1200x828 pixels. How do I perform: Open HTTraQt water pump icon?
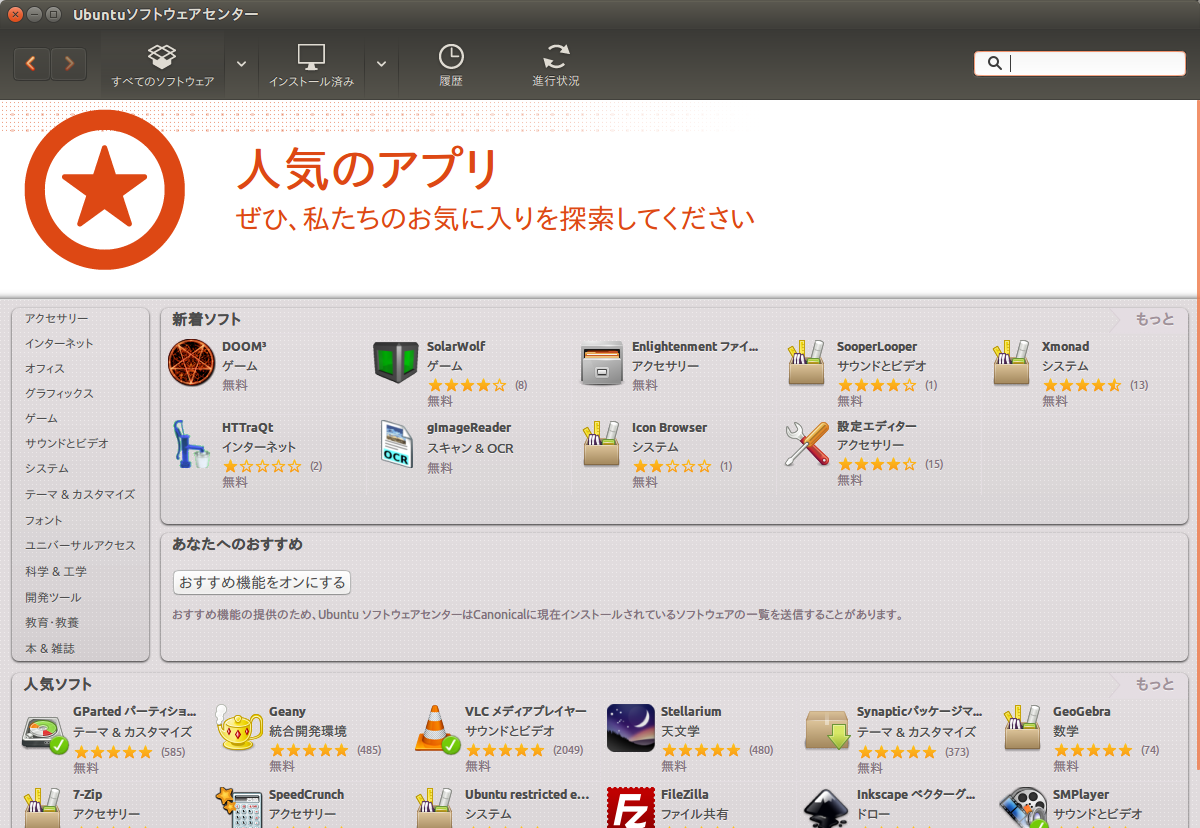click(190, 445)
